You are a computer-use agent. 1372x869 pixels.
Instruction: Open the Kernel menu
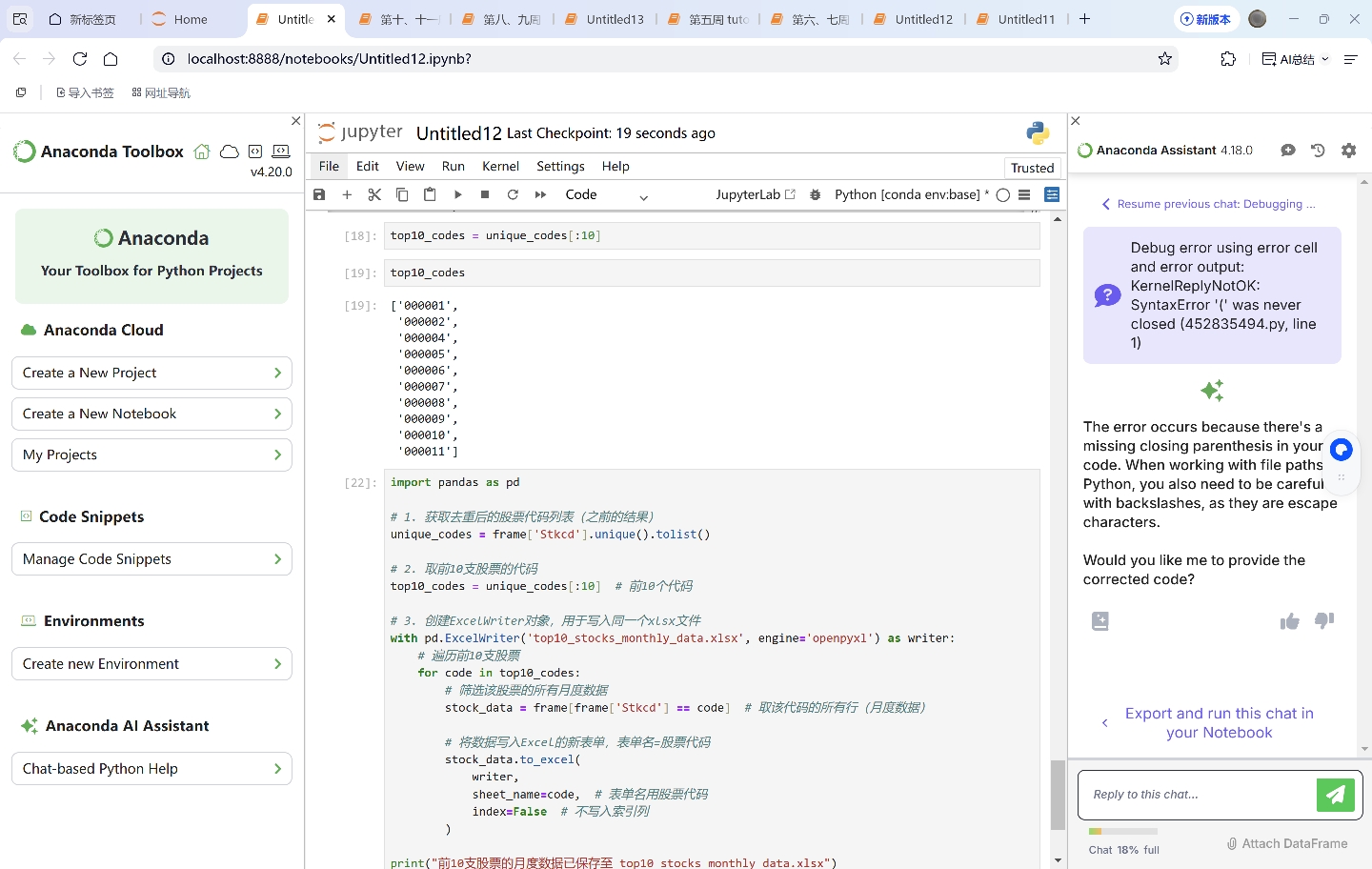tap(500, 166)
